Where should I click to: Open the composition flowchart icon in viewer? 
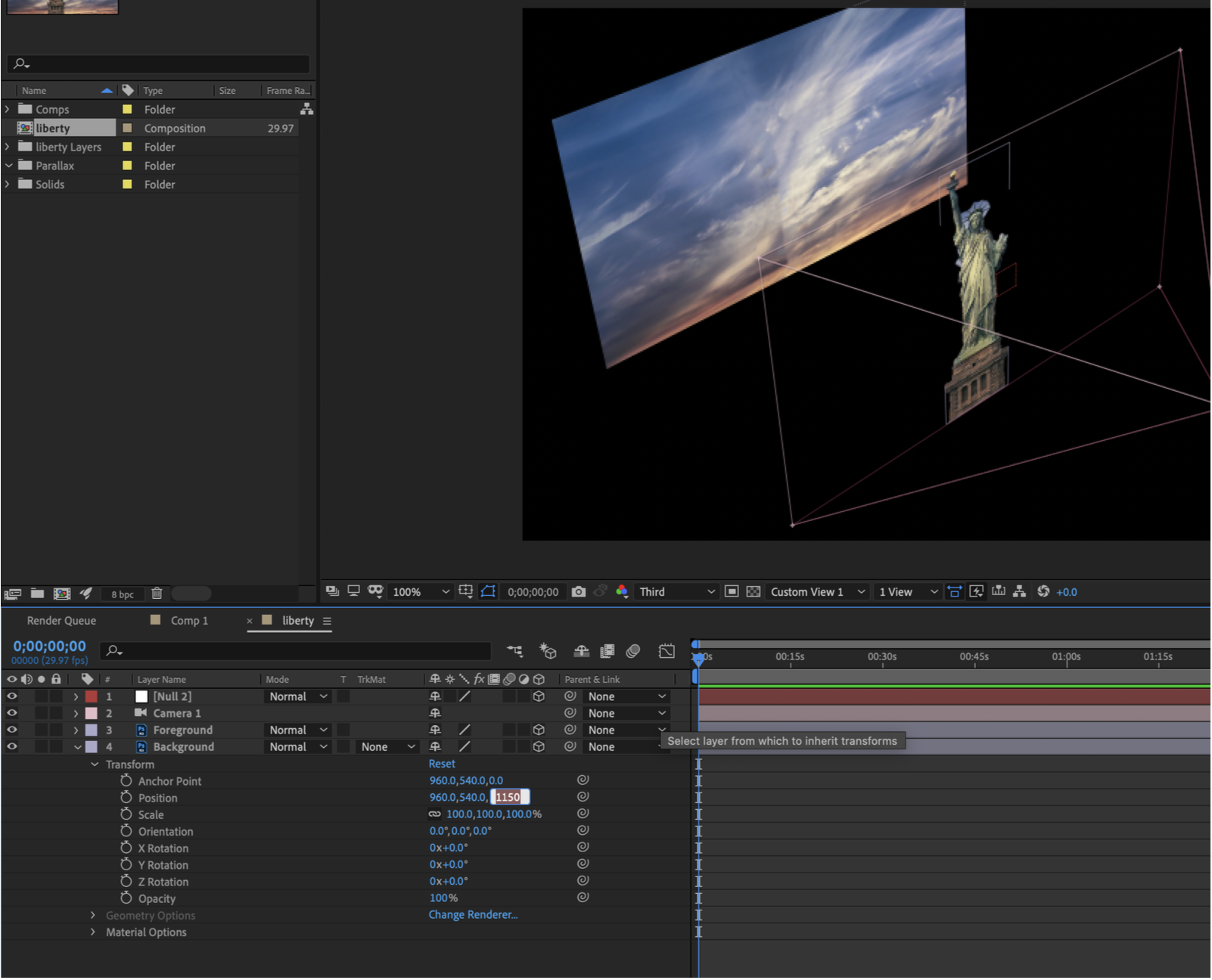[x=1020, y=591]
